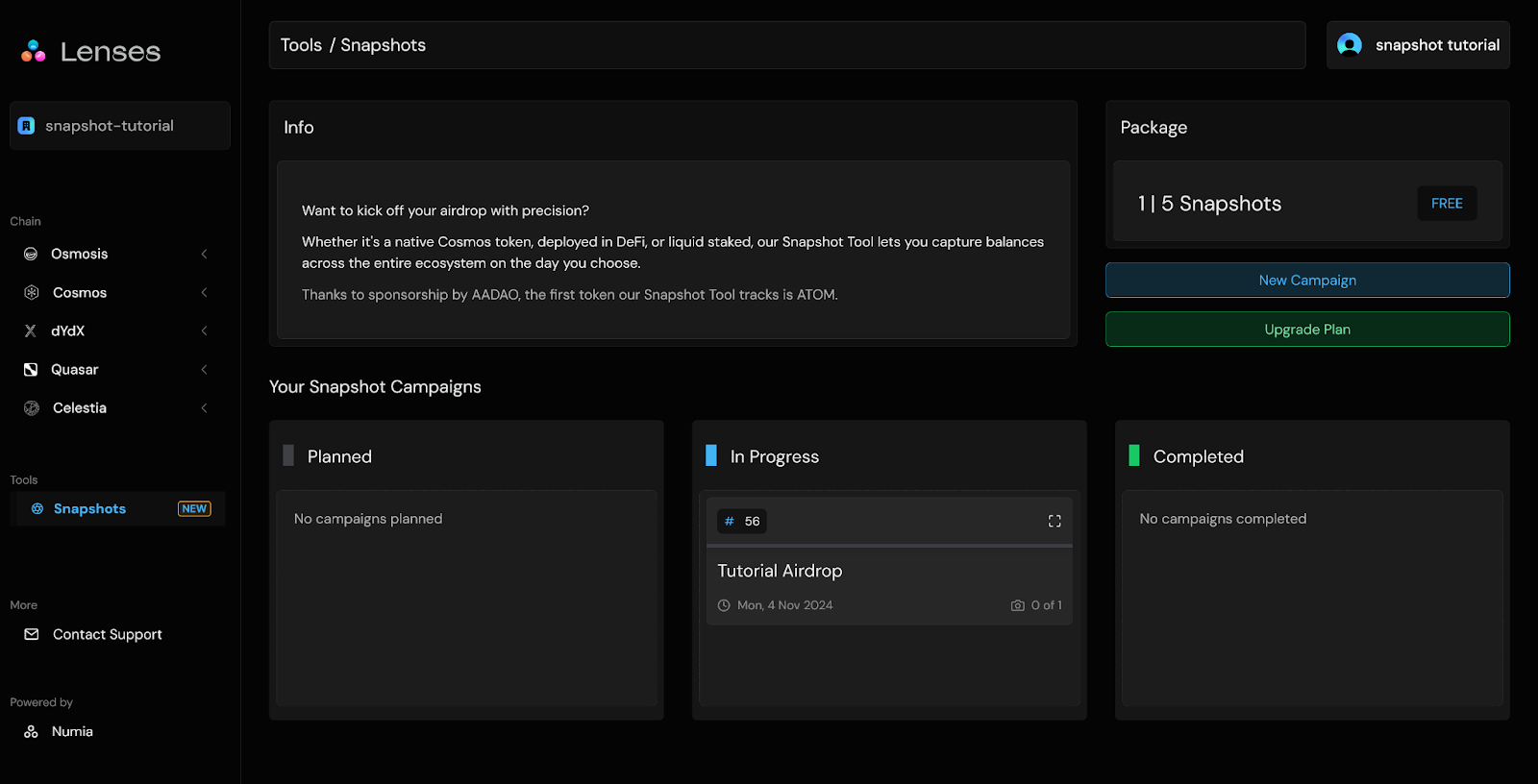1538x784 pixels.
Task: Click the NEW badge beside Snapshots
Action: [194, 508]
